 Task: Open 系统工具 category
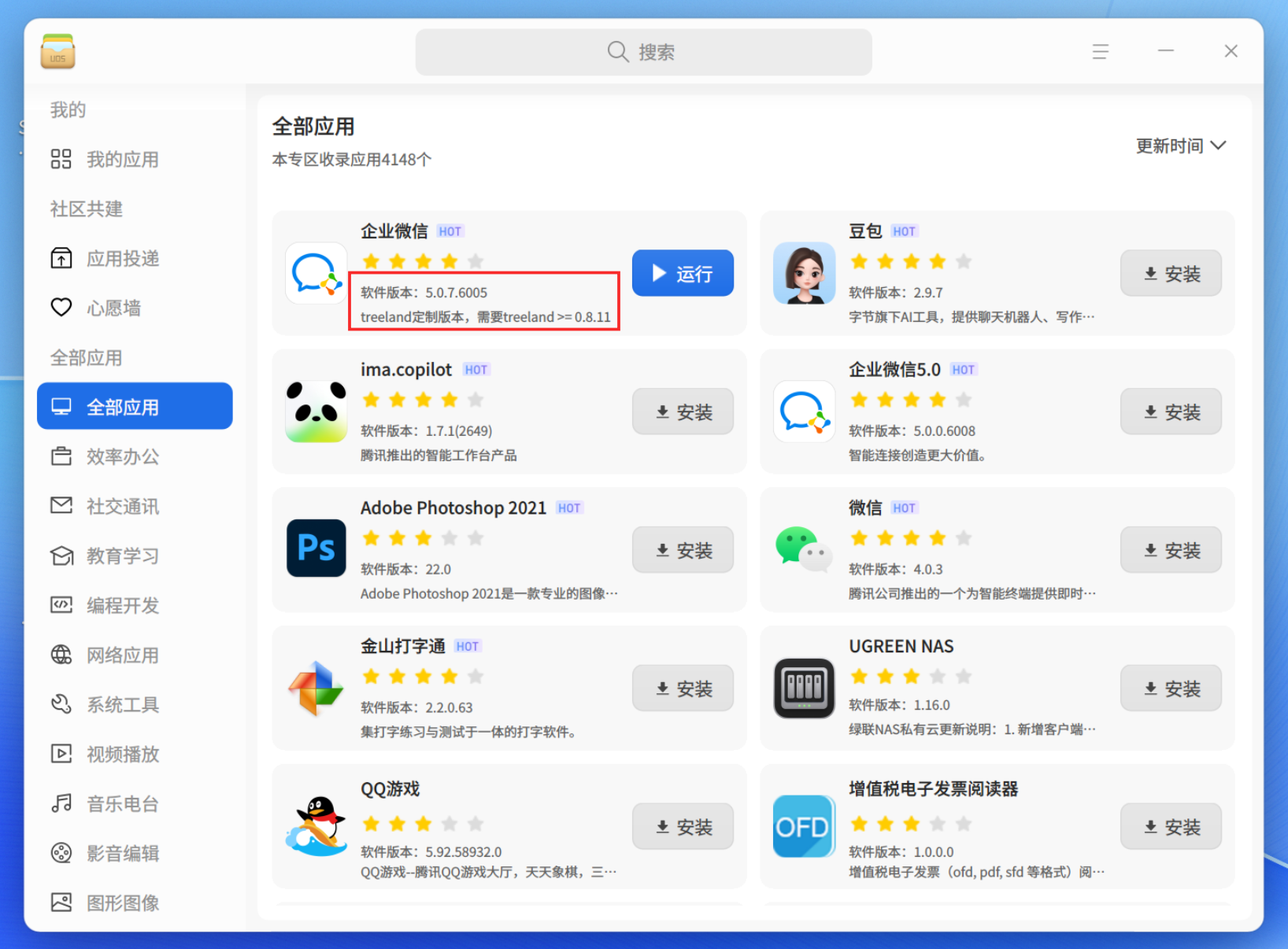135,704
